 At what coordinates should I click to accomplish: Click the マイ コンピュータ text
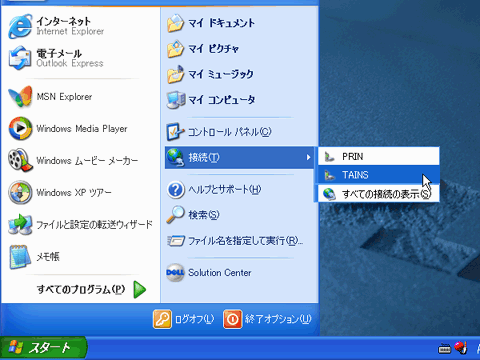pyautogui.click(x=222, y=100)
